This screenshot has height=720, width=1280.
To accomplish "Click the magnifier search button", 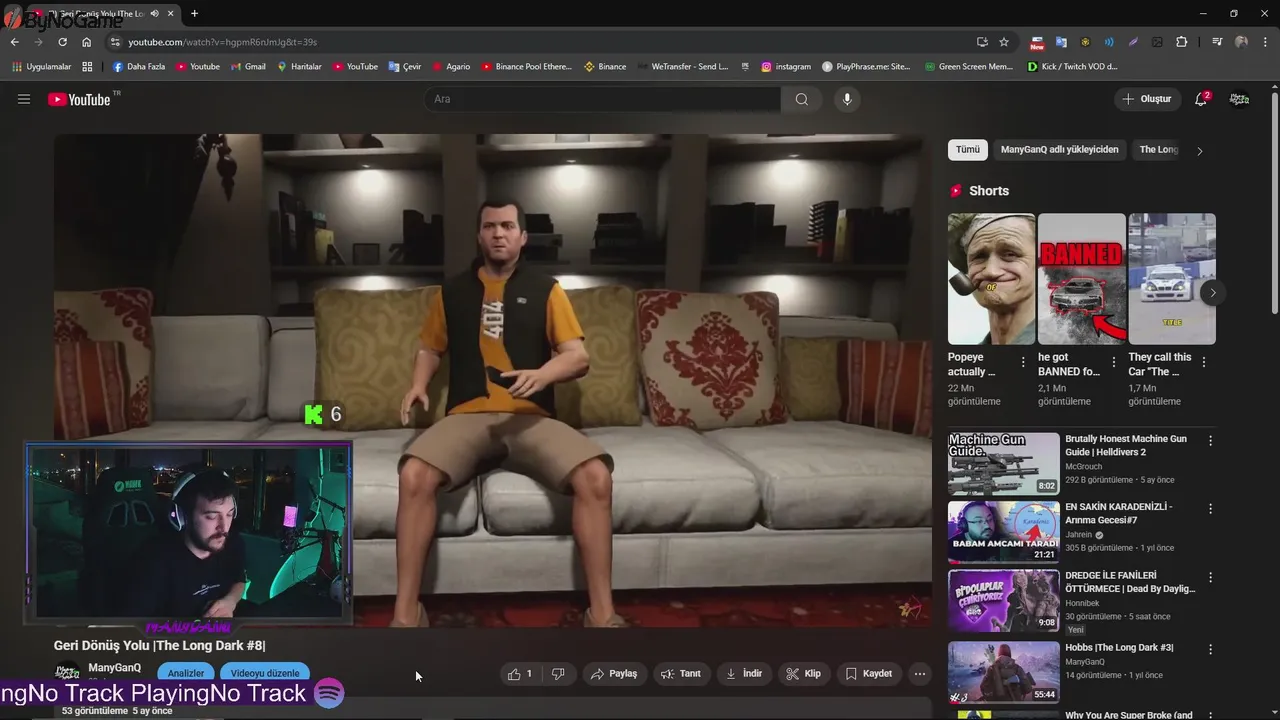I will click(802, 99).
